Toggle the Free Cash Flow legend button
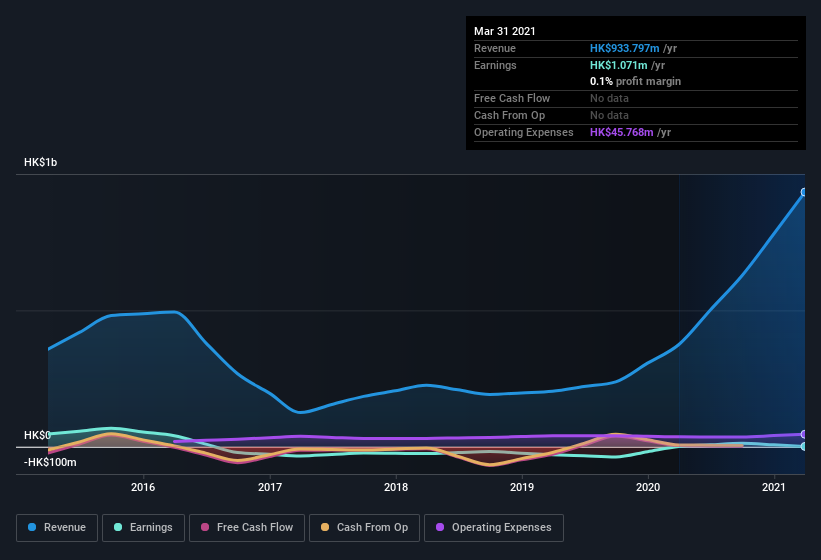This screenshot has height=560, width=821. [x=247, y=528]
